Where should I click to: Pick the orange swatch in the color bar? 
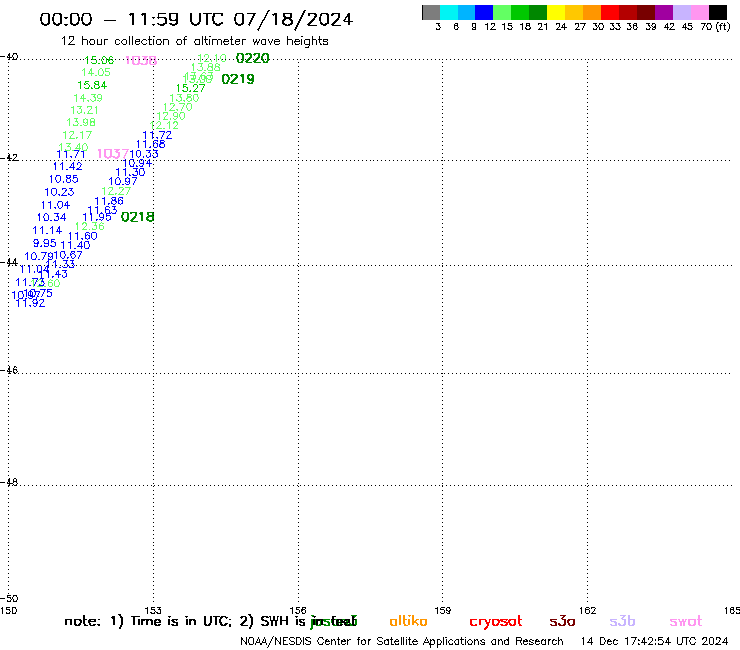click(x=592, y=12)
